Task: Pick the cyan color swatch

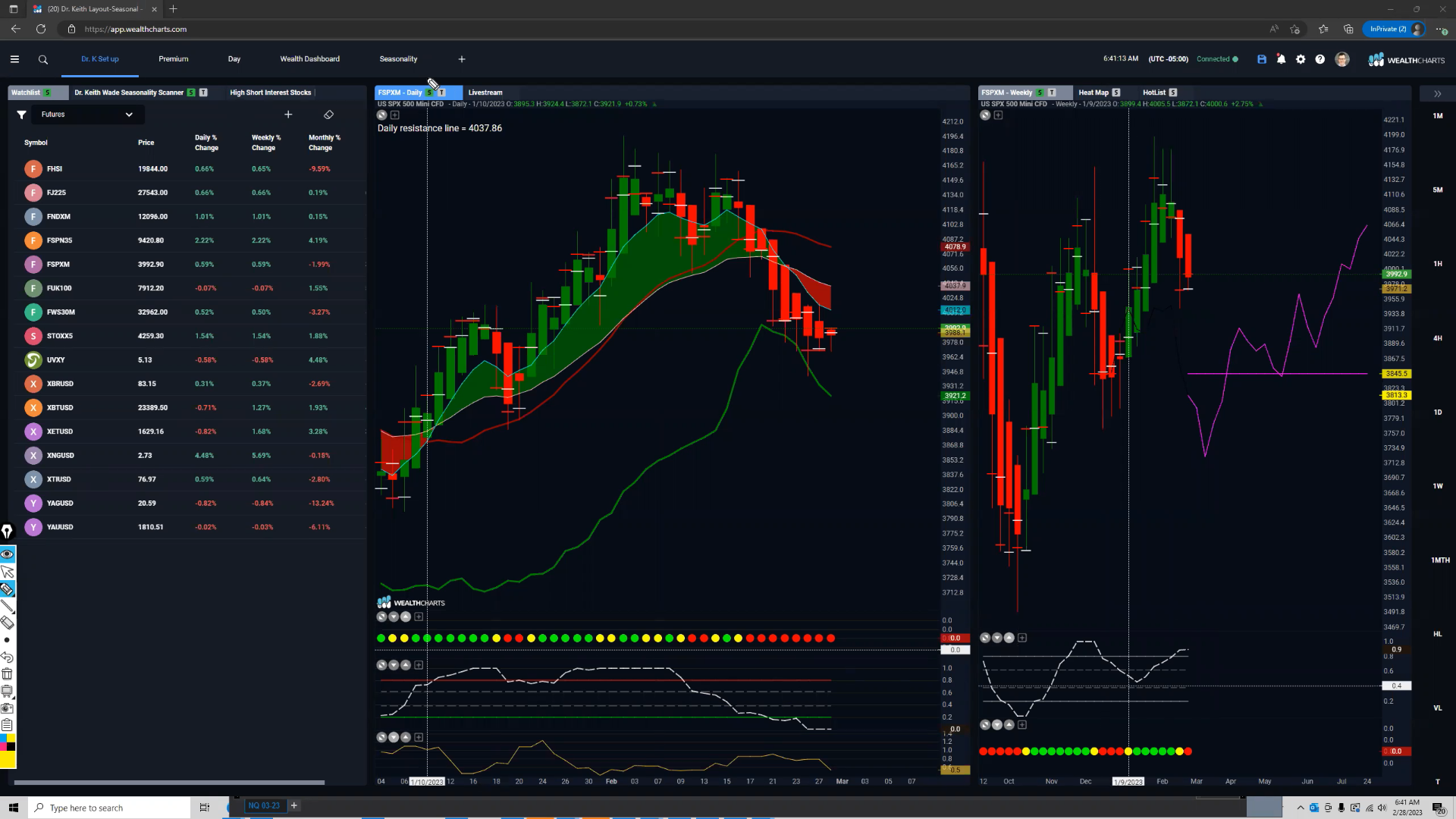Action: coord(4,739)
